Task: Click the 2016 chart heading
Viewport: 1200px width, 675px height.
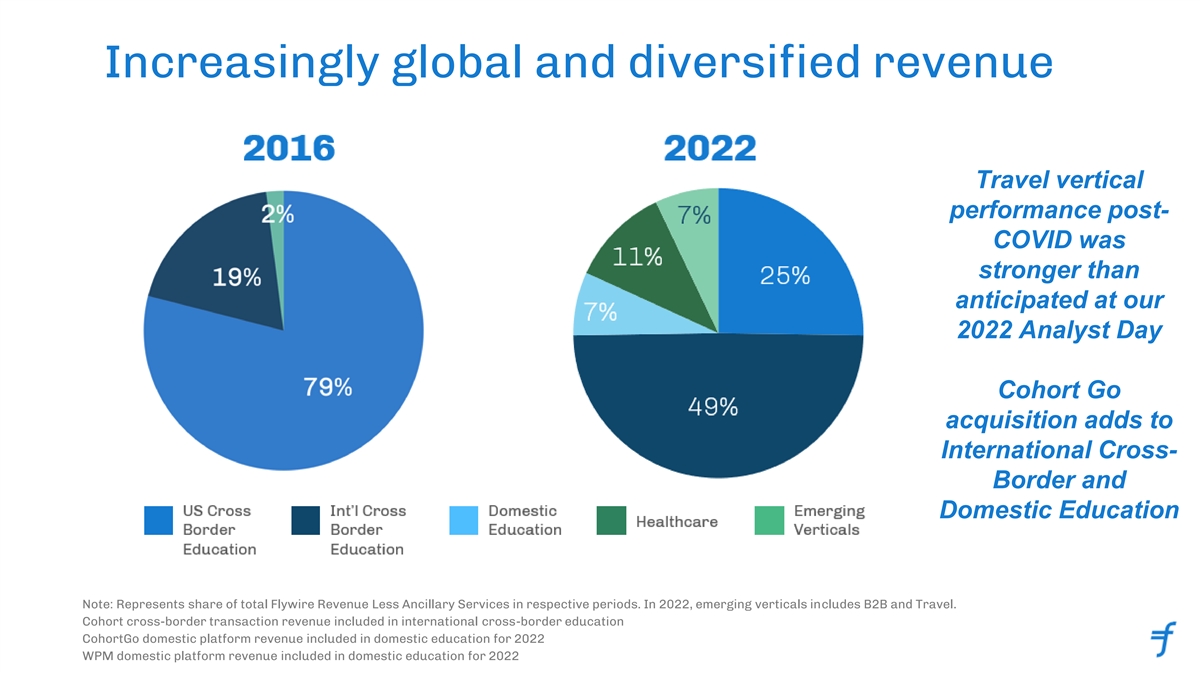Action: coord(289,150)
